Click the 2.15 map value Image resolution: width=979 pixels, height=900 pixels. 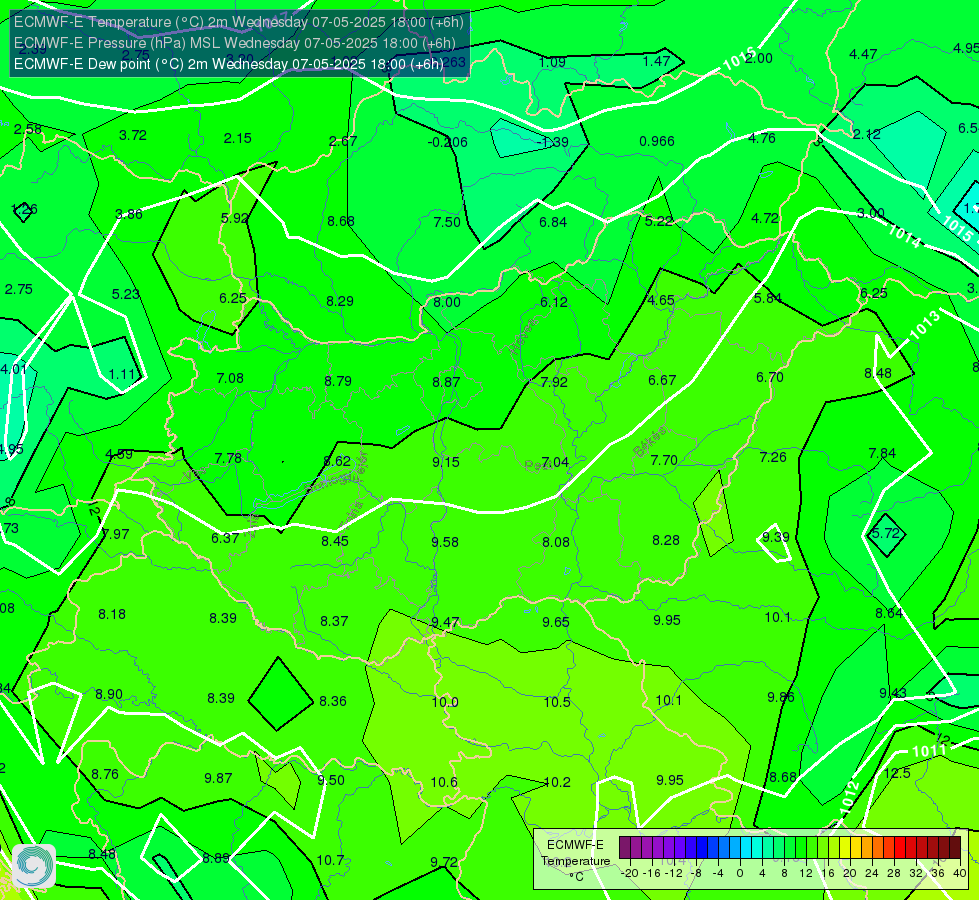[238, 138]
